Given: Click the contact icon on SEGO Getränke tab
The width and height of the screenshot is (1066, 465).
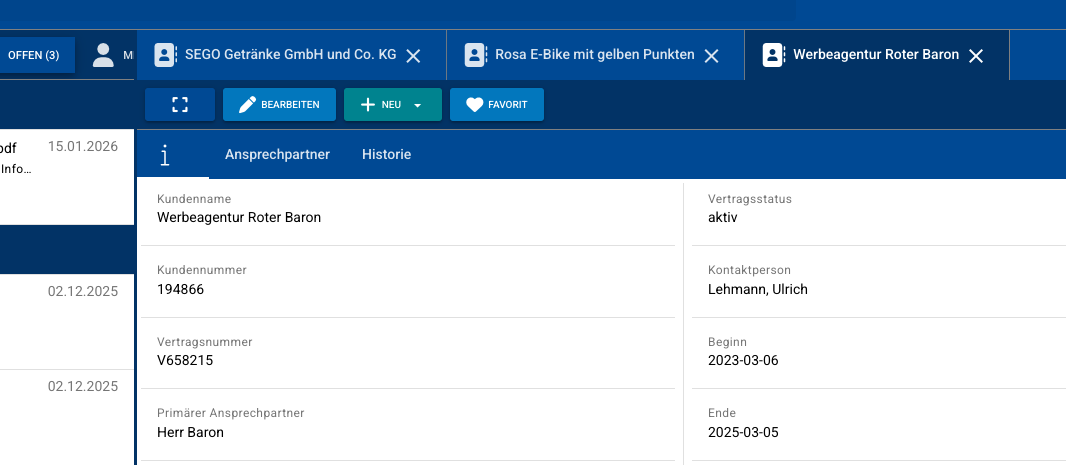Looking at the screenshot, I should point(165,55).
